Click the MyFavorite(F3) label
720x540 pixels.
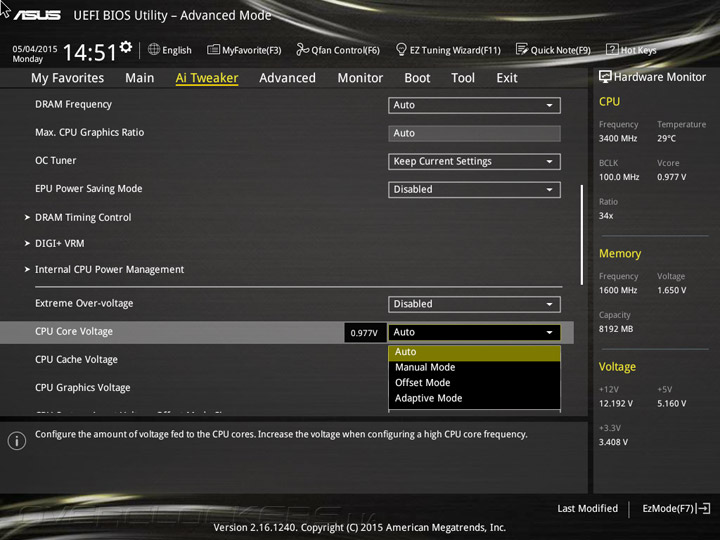[252, 51]
